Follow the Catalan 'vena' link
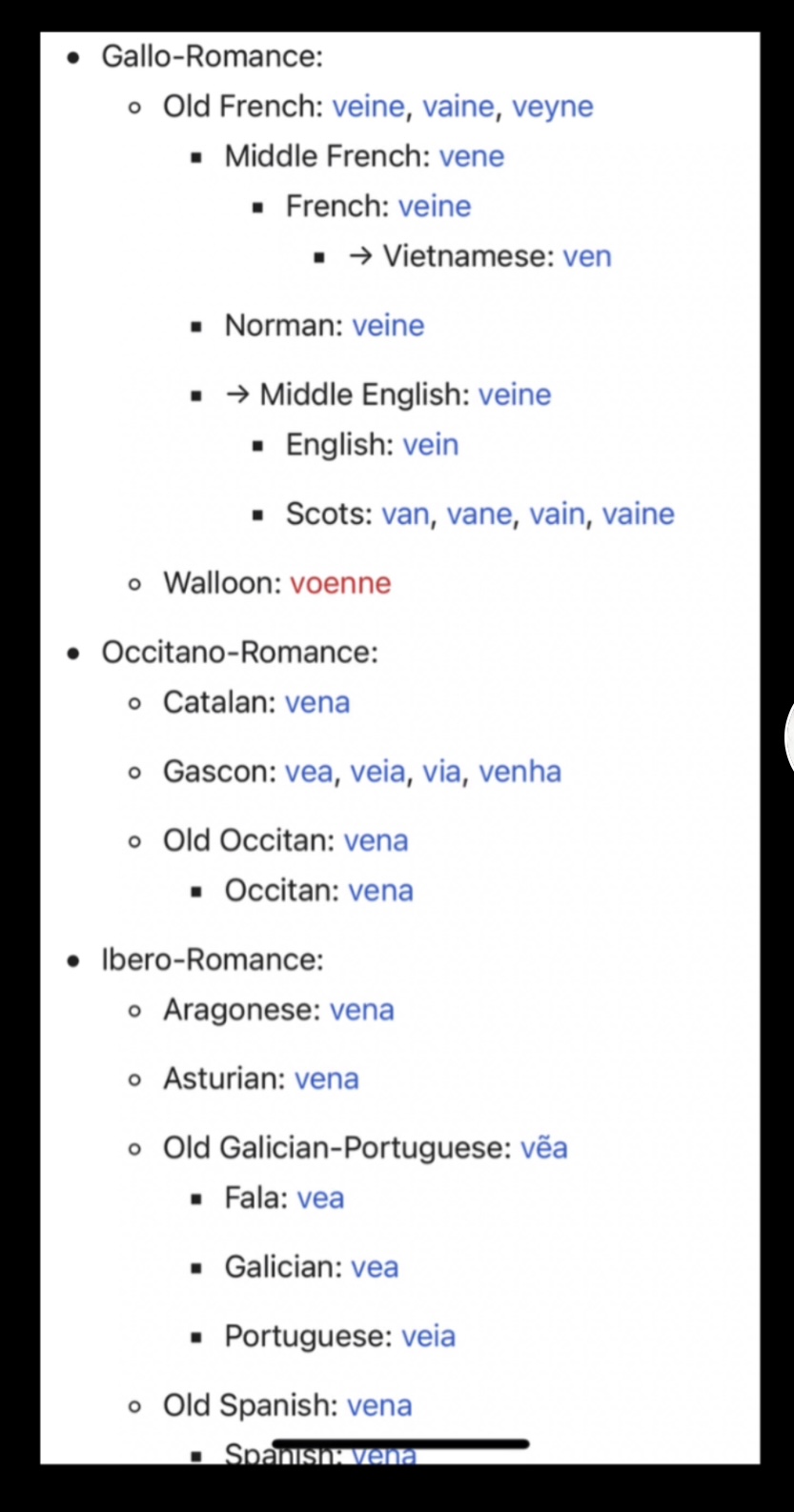Viewport: 794px width, 1512px height. [317, 702]
